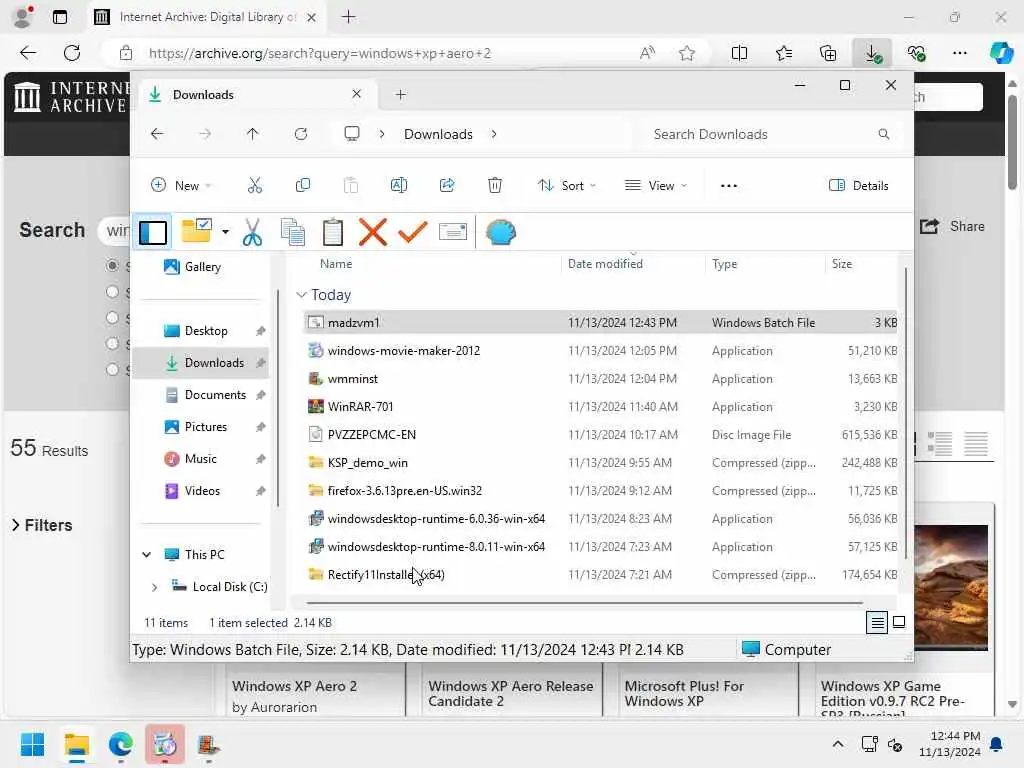Screen dimensions: 1024x768
Task: Switch to large thumbnails view in status bar
Action: point(899,622)
